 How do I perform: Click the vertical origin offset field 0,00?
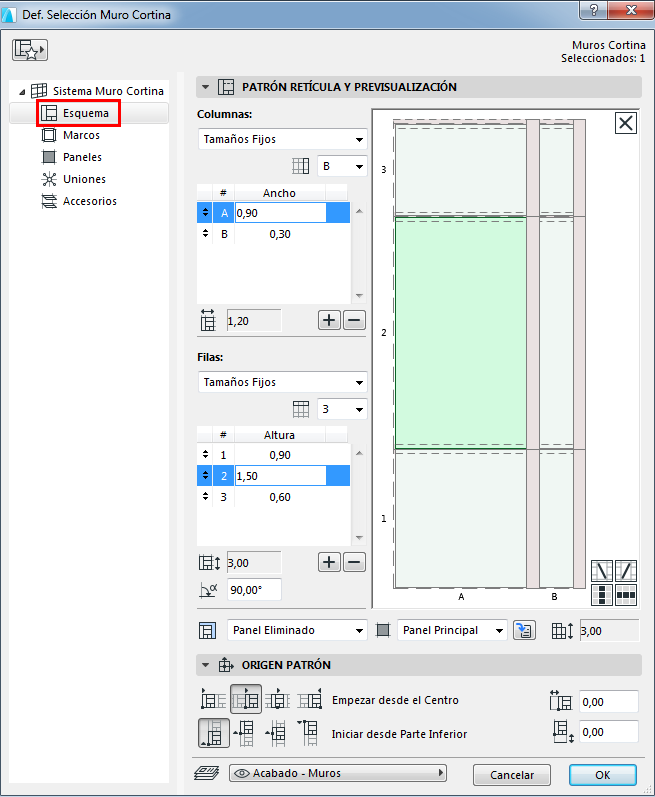pos(609,732)
